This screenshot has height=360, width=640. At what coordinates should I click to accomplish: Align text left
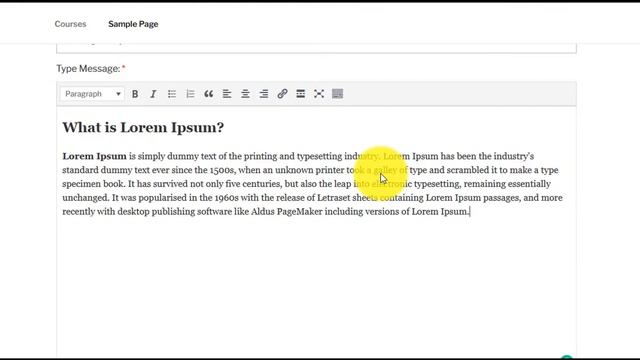click(227, 94)
